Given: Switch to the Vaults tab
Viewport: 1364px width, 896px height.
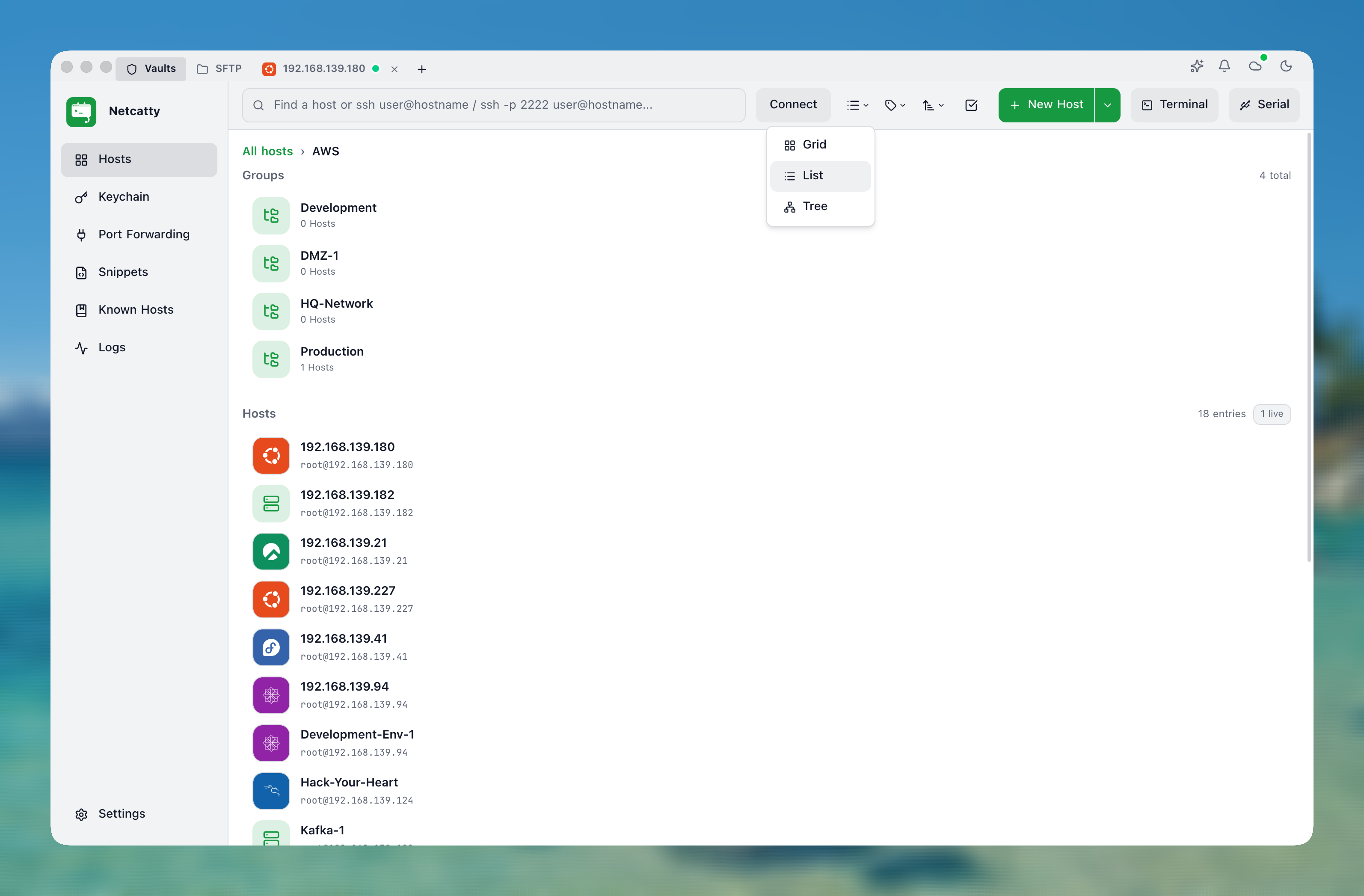Looking at the screenshot, I should coord(151,69).
